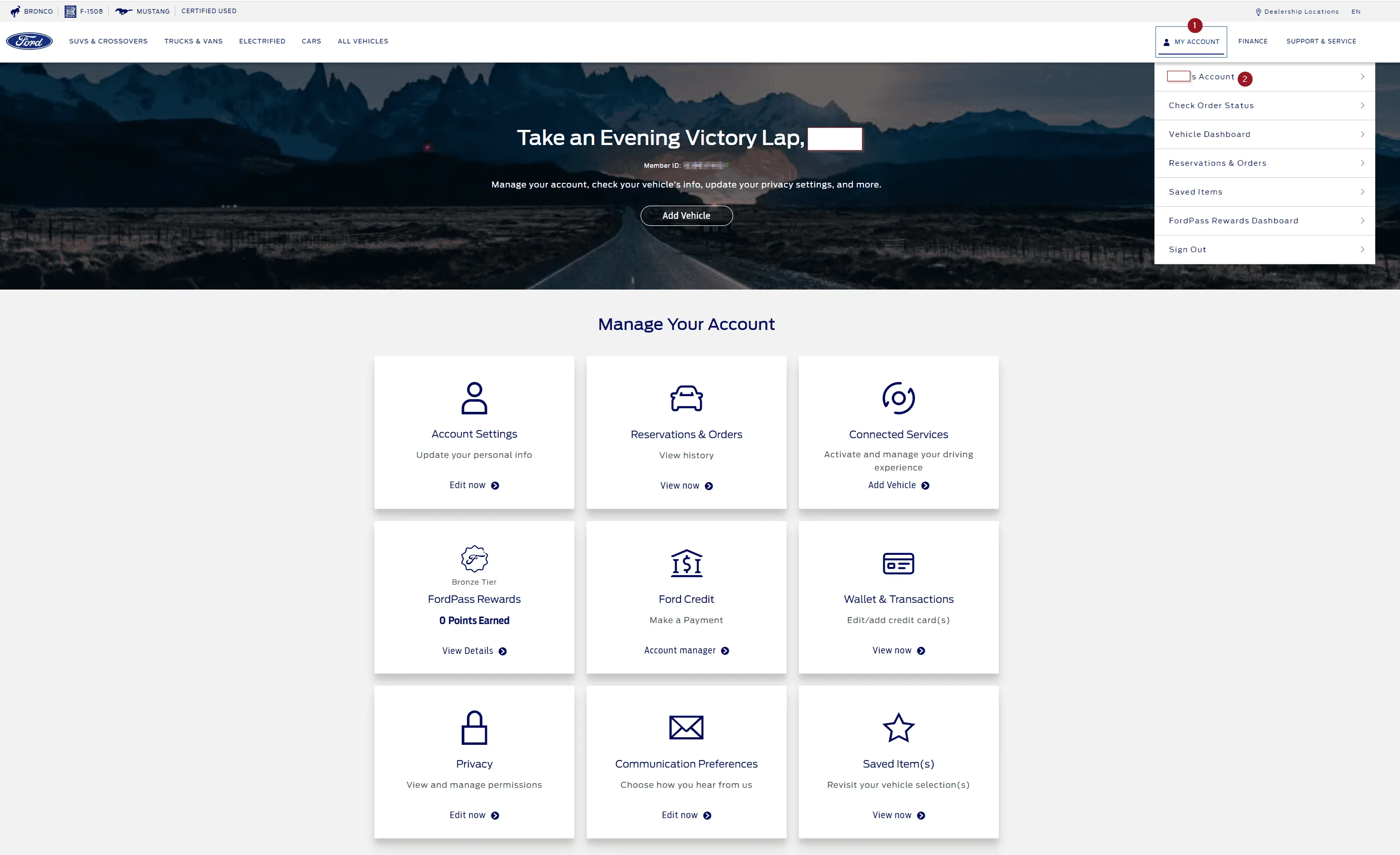Click the arrow icon beside Account Settings Edit now

tap(495, 486)
